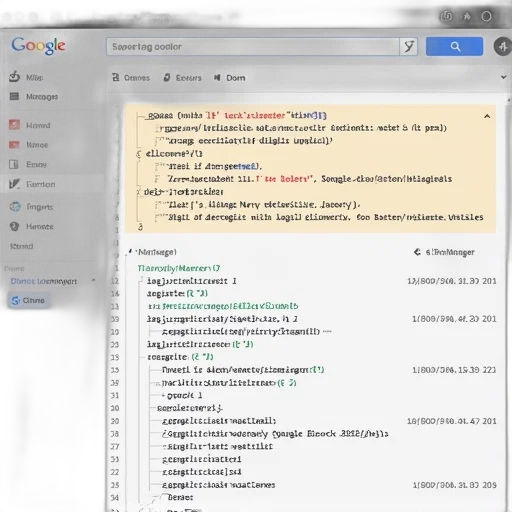Open the chevron dropdown at the tab bar's right end
The height and width of the screenshot is (512, 512).
point(503,77)
